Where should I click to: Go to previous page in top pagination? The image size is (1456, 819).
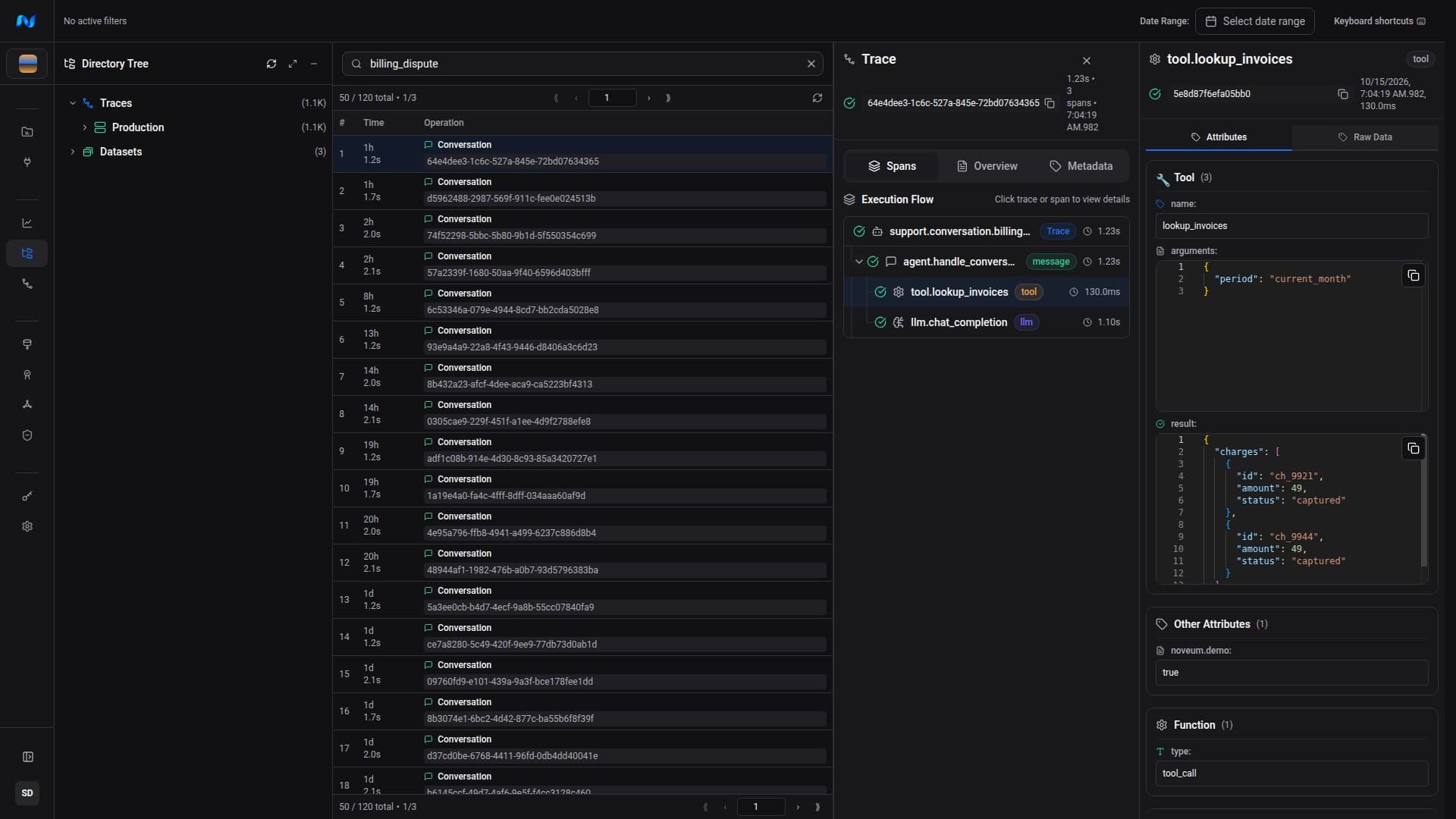576,98
